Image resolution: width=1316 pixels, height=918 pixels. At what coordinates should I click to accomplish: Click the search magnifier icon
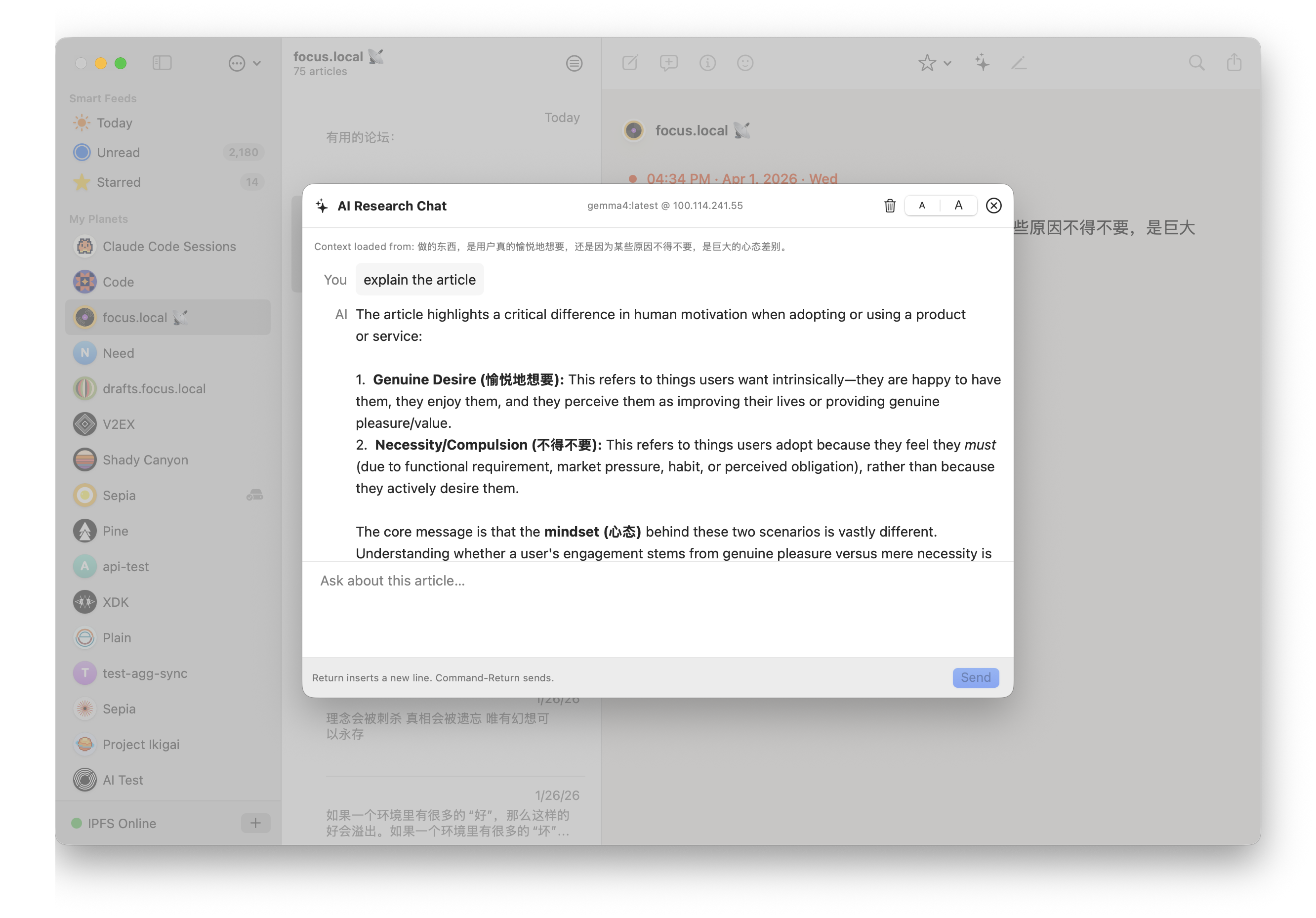(1196, 62)
